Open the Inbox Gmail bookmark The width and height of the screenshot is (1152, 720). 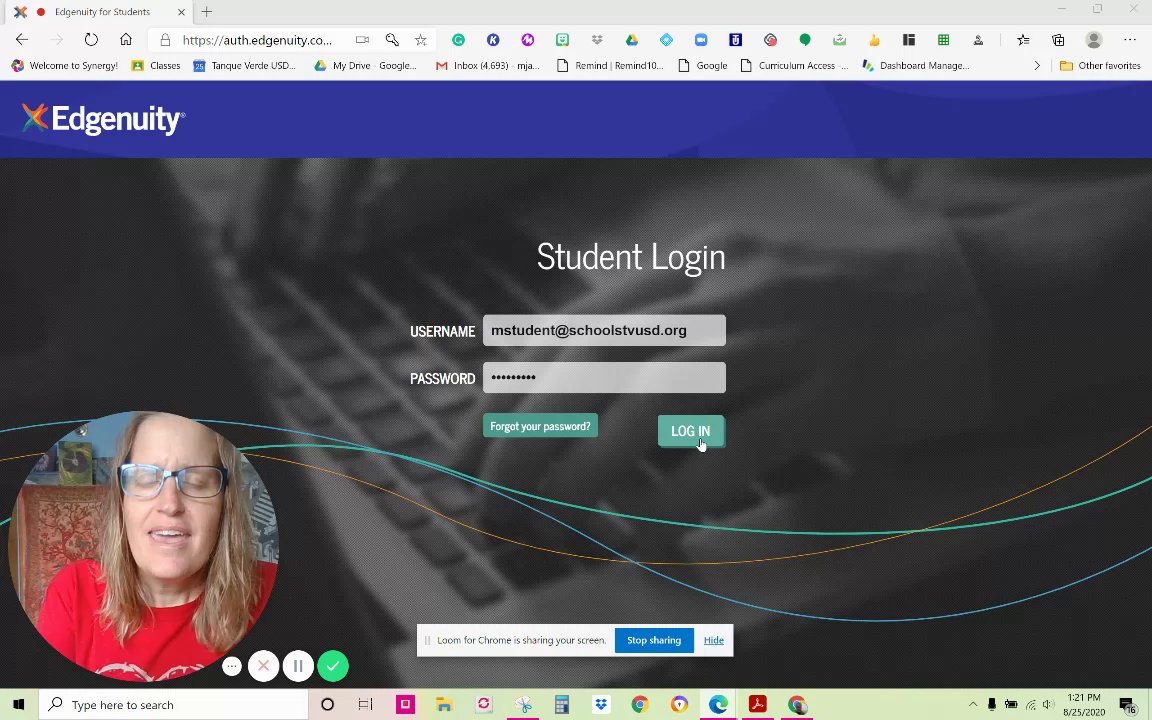point(488,65)
